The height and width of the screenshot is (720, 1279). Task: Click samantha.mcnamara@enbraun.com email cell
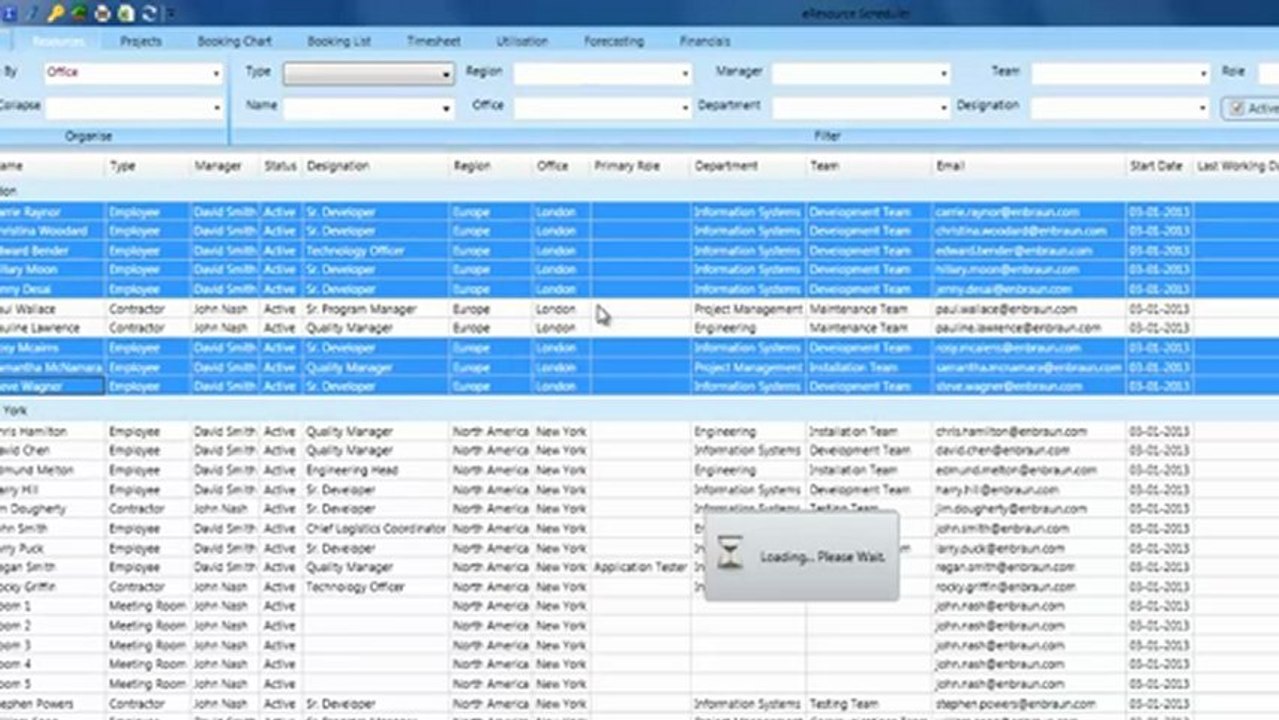[1029, 367]
